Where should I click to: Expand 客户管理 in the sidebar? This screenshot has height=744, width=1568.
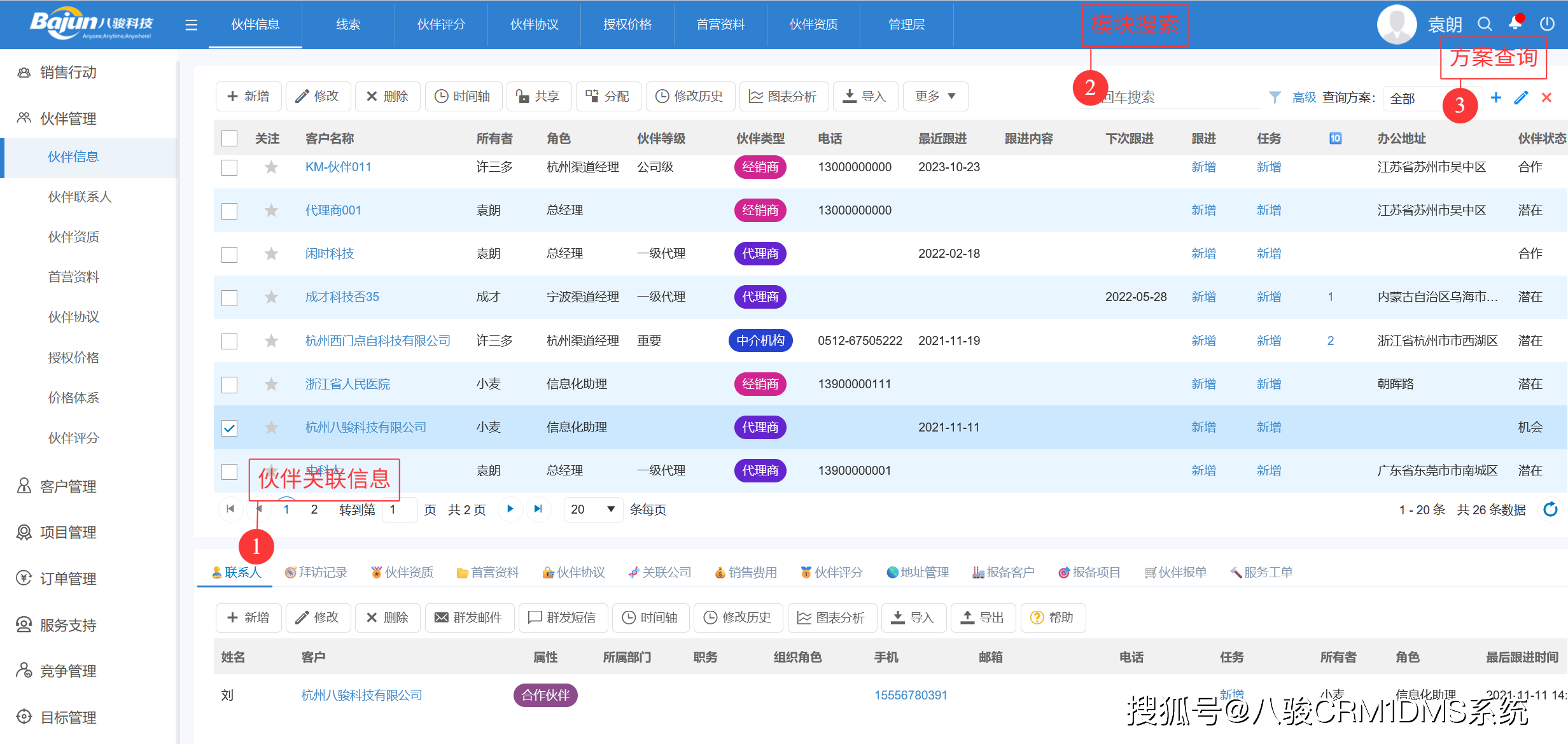point(68,486)
